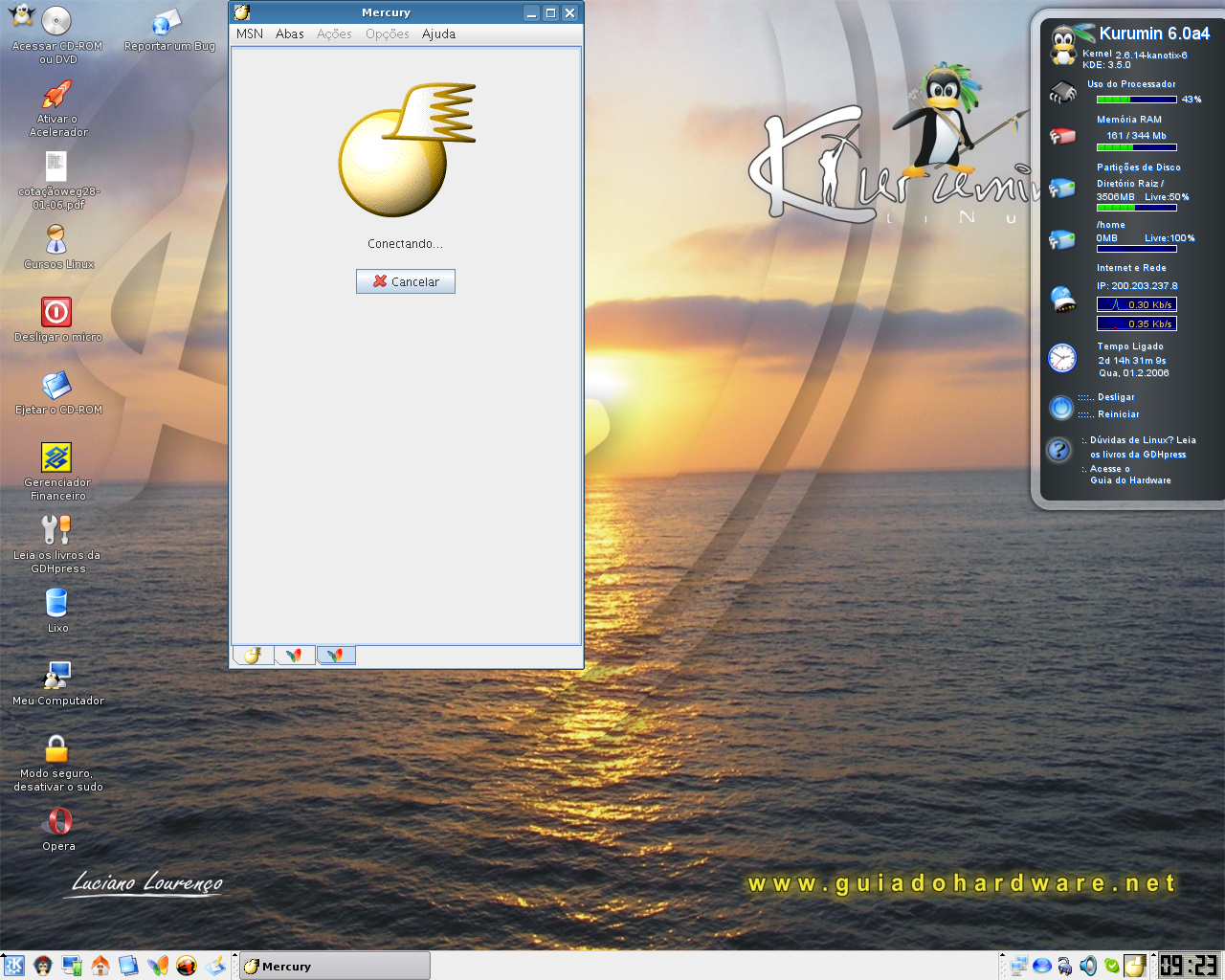1225x980 pixels.
Task: Click the Cancelar button
Action: (406, 281)
